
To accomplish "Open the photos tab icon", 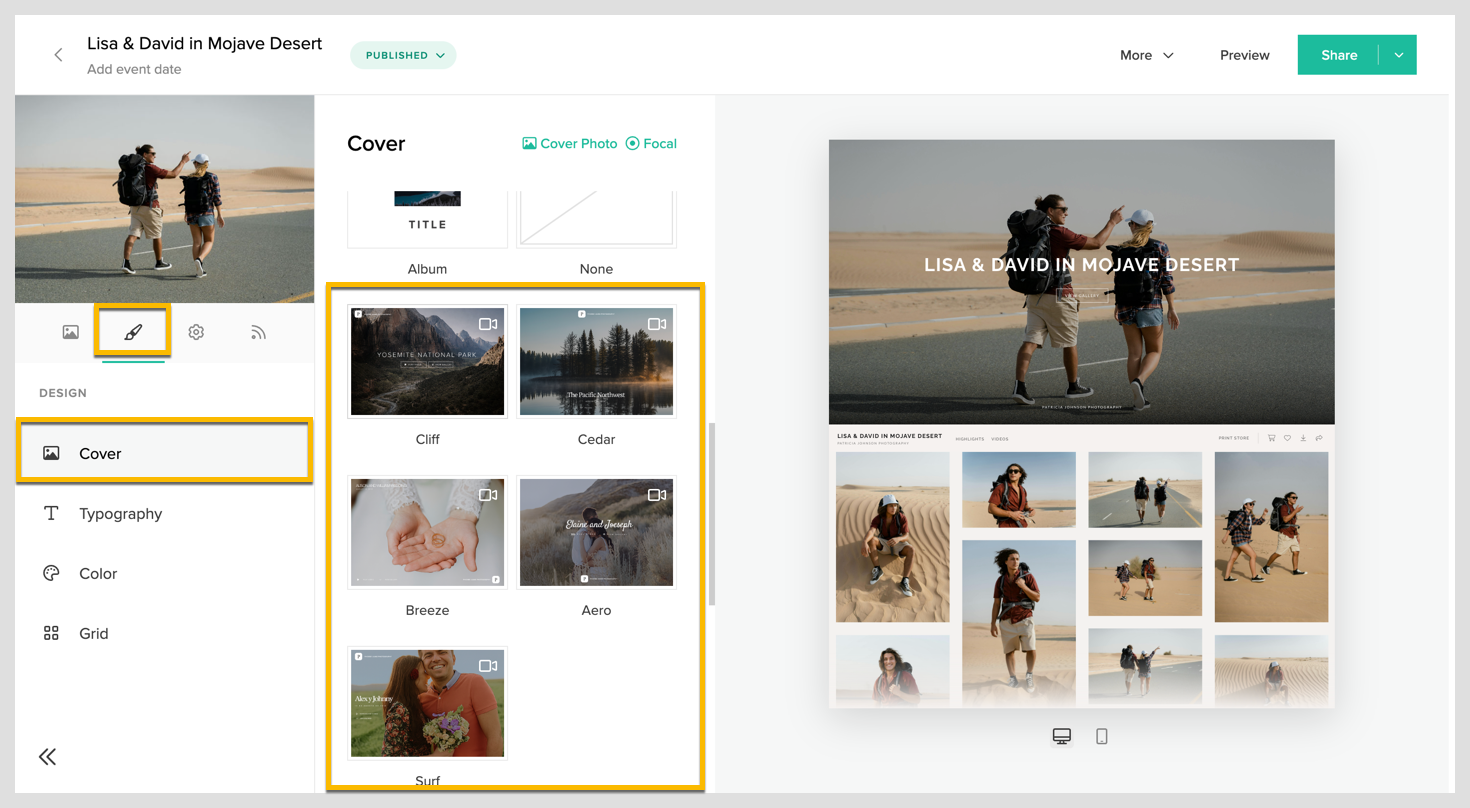I will pyautogui.click(x=70, y=332).
